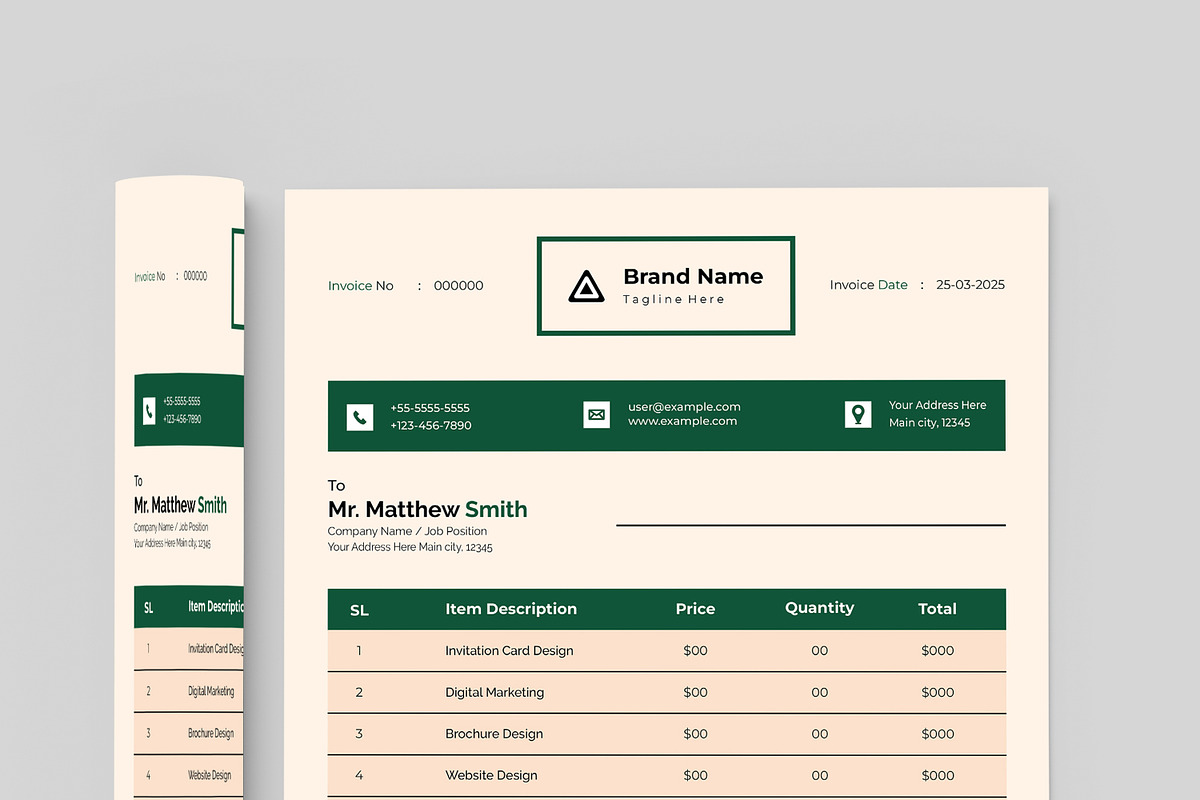The width and height of the screenshot is (1200, 800).
Task: Click '+55-5555-5555' on the flat invoice
Action: click(430, 408)
